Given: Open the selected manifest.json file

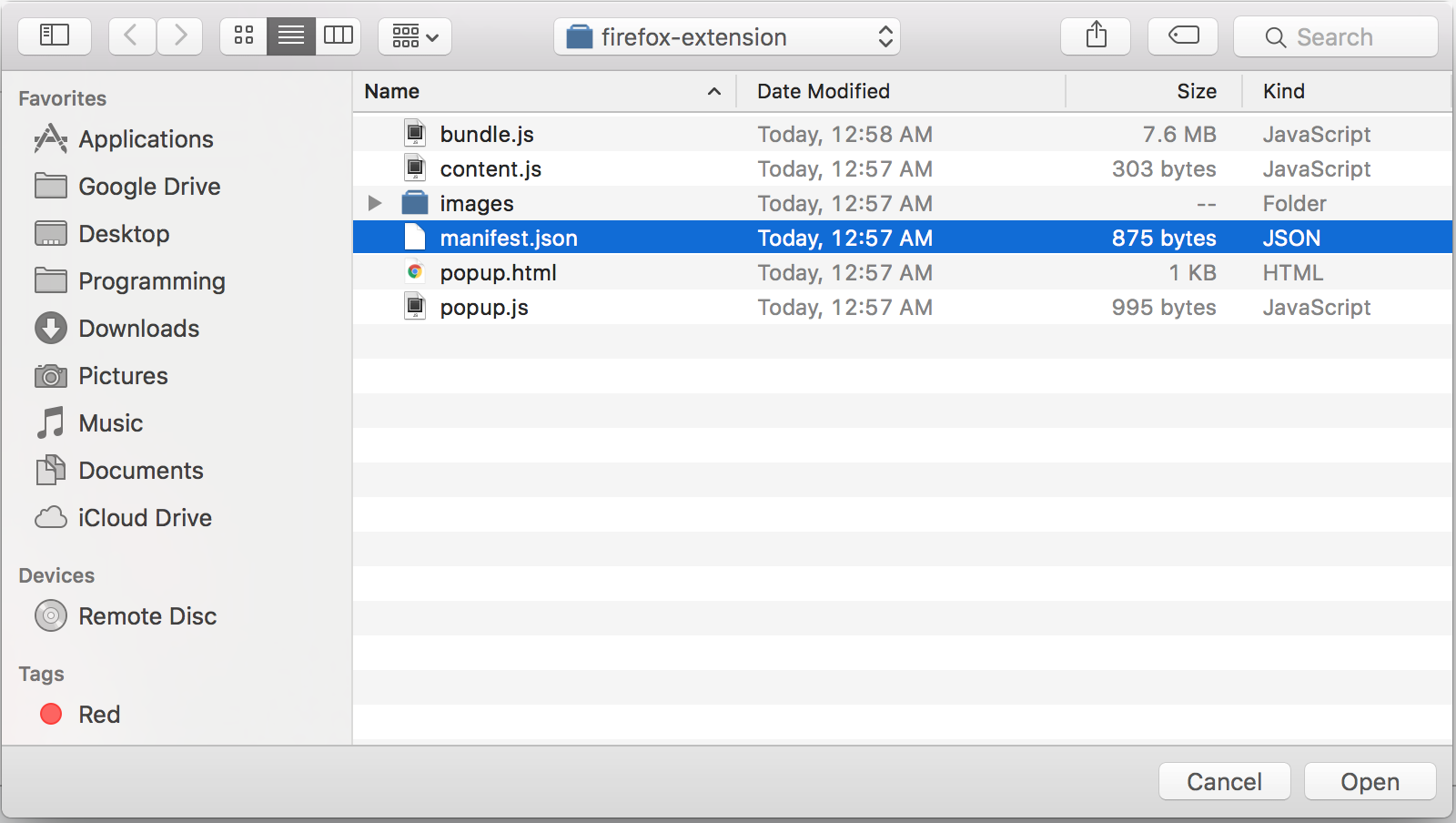Looking at the screenshot, I should click(x=1370, y=781).
